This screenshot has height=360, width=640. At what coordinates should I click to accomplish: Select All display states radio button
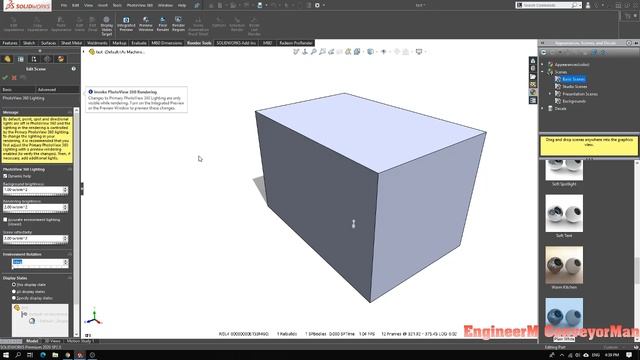(14, 291)
